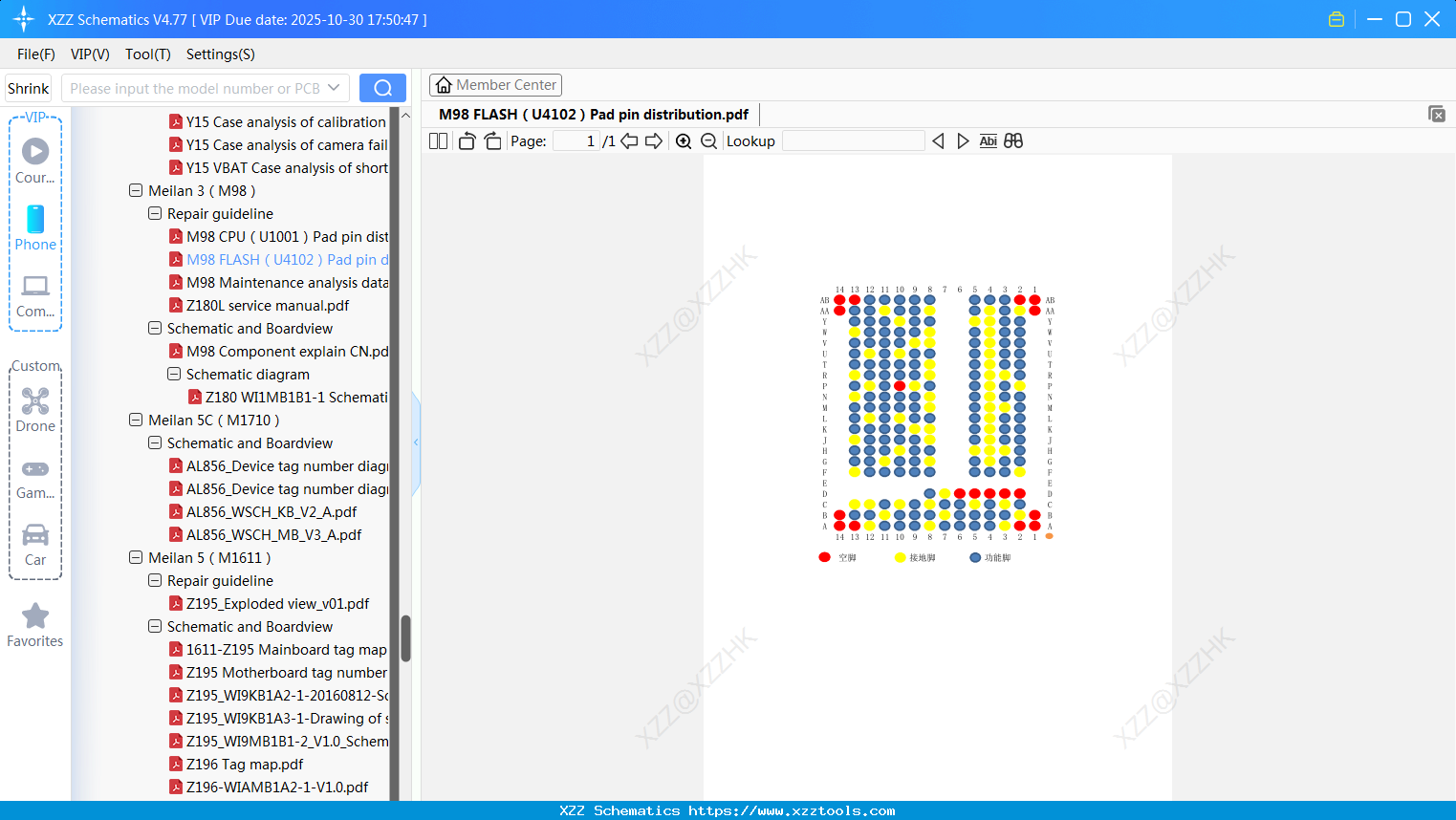
Task: Open Z195_Exploded view_v01.pdf
Action: click(x=269, y=604)
